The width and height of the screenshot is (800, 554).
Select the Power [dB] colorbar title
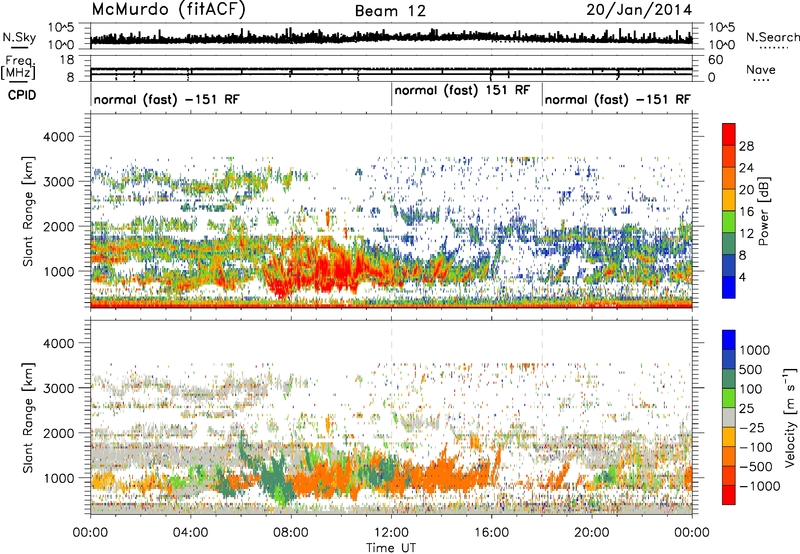[x=764, y=211]
